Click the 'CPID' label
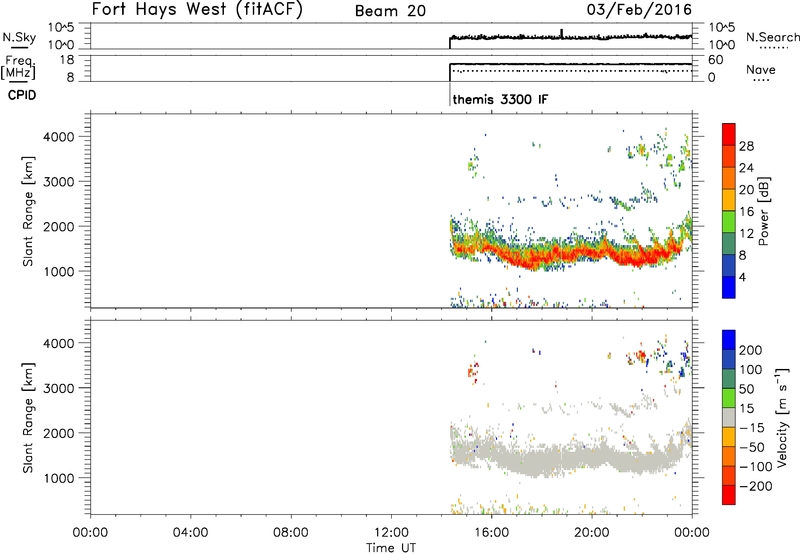800x554 pixels. click(22, 95)
